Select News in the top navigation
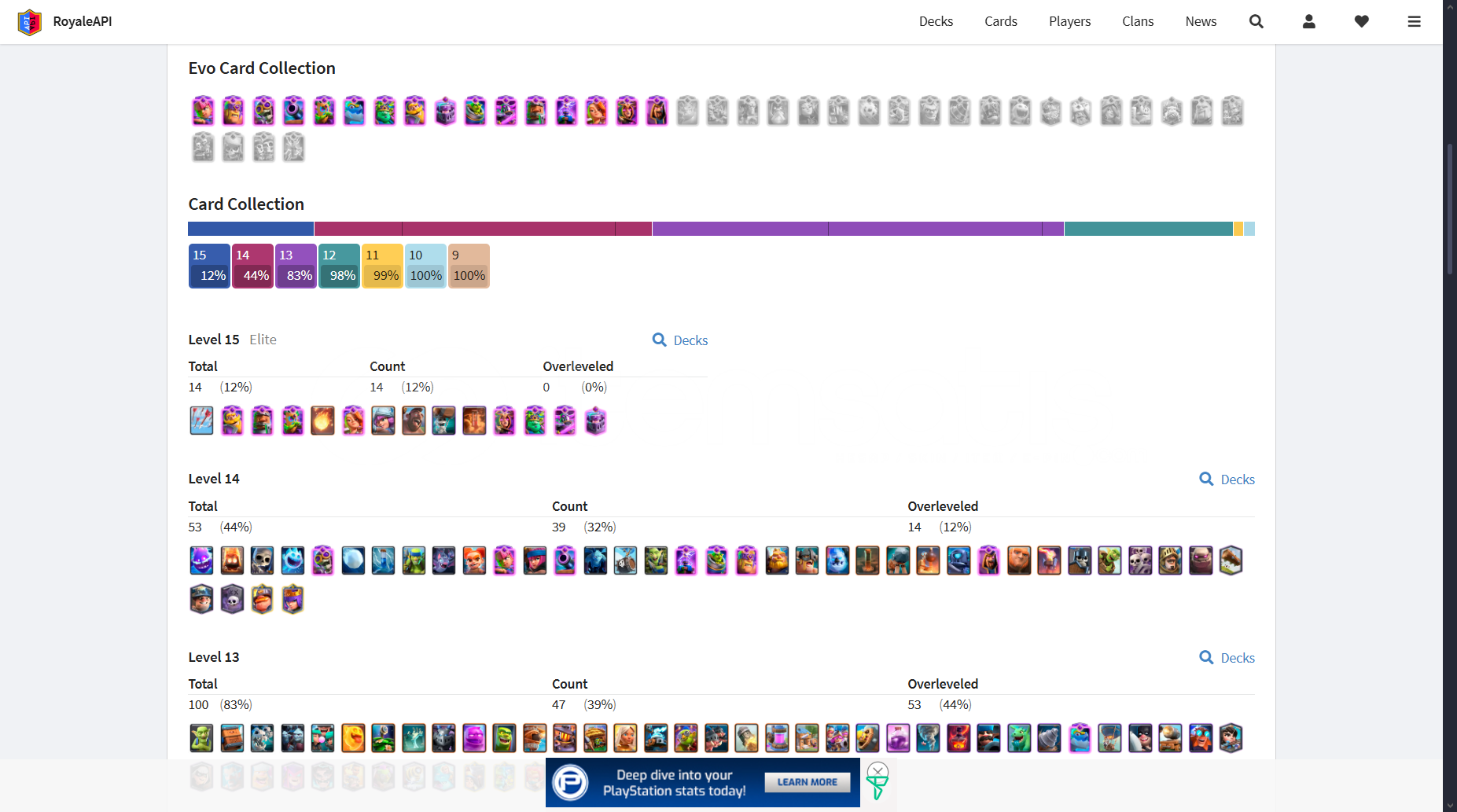This screenshot has height=812, width=1457. 1201,21
